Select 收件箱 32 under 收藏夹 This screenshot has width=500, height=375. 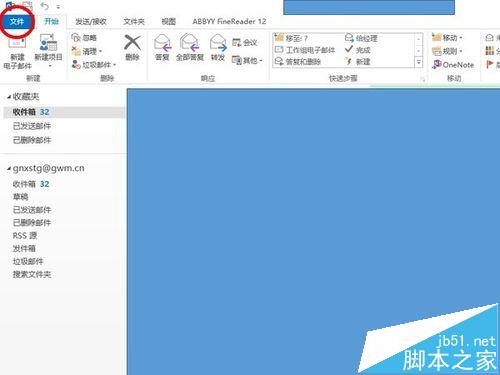(x=64, y=112)
